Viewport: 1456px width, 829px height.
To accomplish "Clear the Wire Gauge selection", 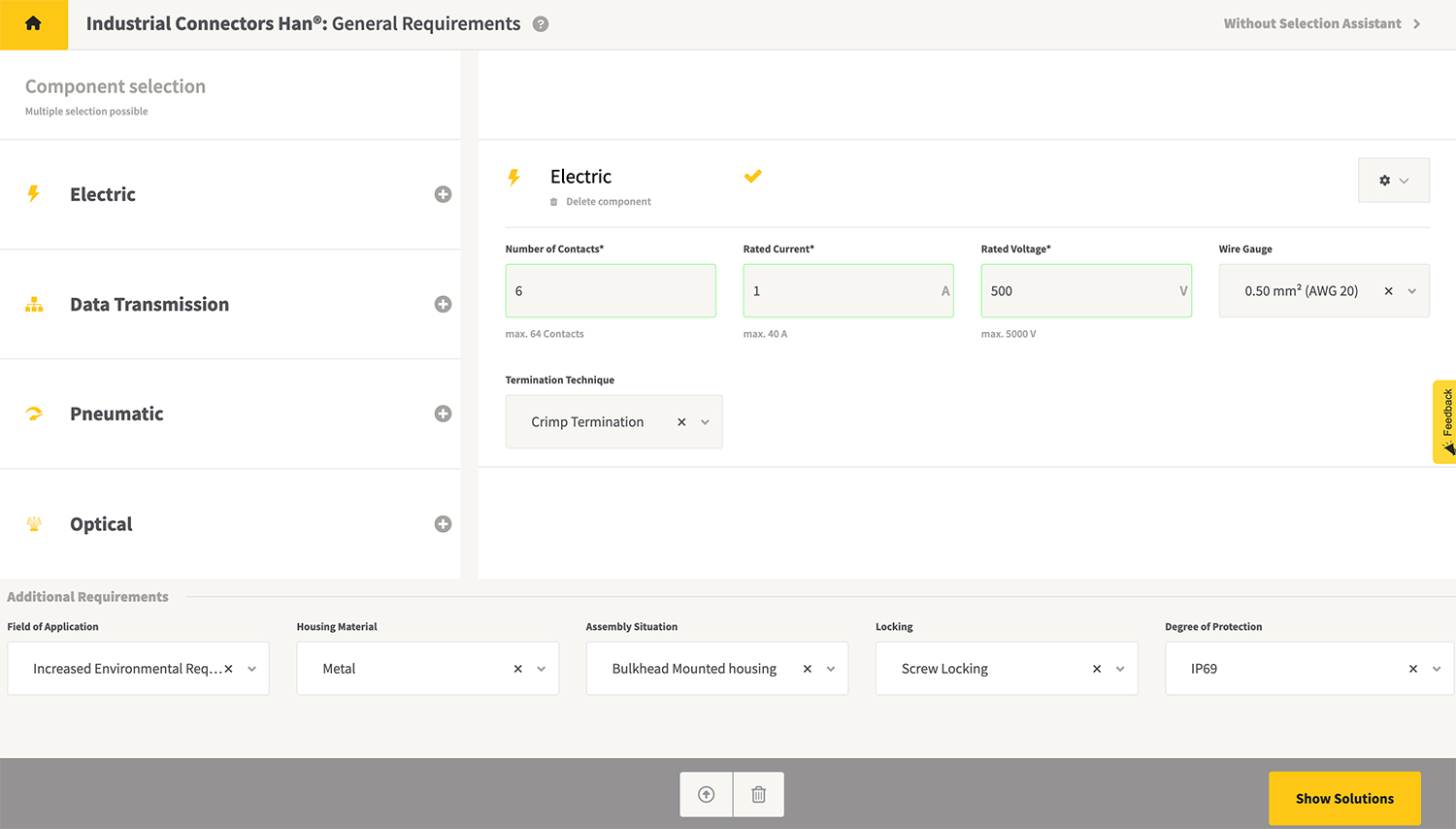I will pyautogui.click(x=1388, y=291).
